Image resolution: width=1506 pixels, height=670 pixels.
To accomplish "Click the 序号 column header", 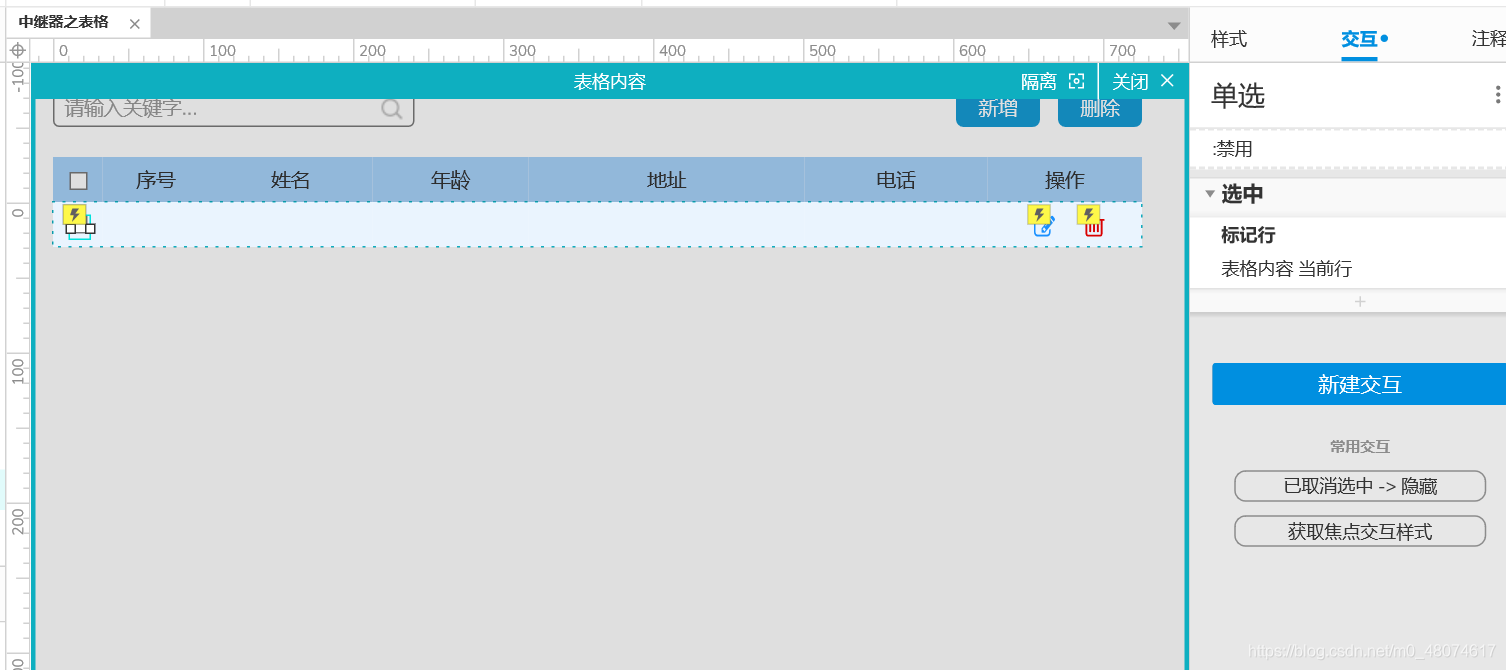I will click(156, 180).
